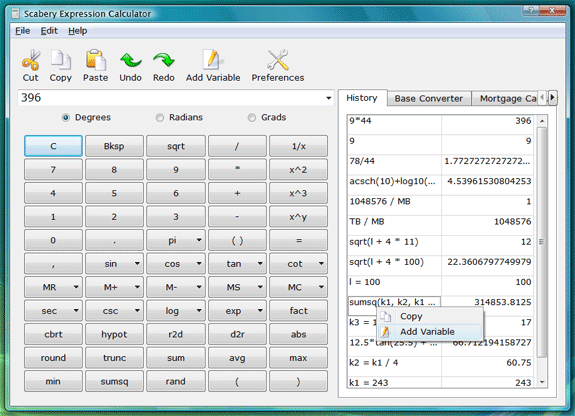575x416 pixels.
Task: Open the tan dropdown arrow
Action: point(260,264)
